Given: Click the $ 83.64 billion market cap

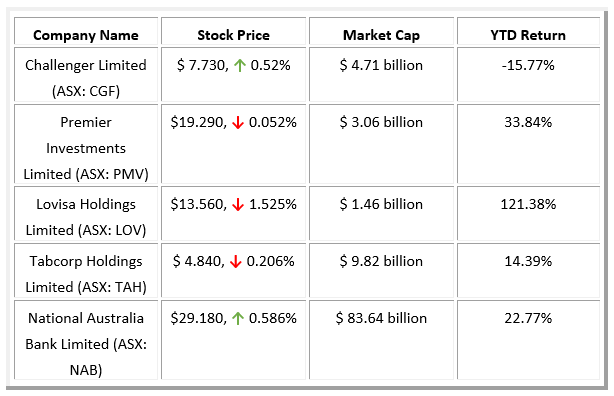Looking at the screenshot, I should coord(381,318).
